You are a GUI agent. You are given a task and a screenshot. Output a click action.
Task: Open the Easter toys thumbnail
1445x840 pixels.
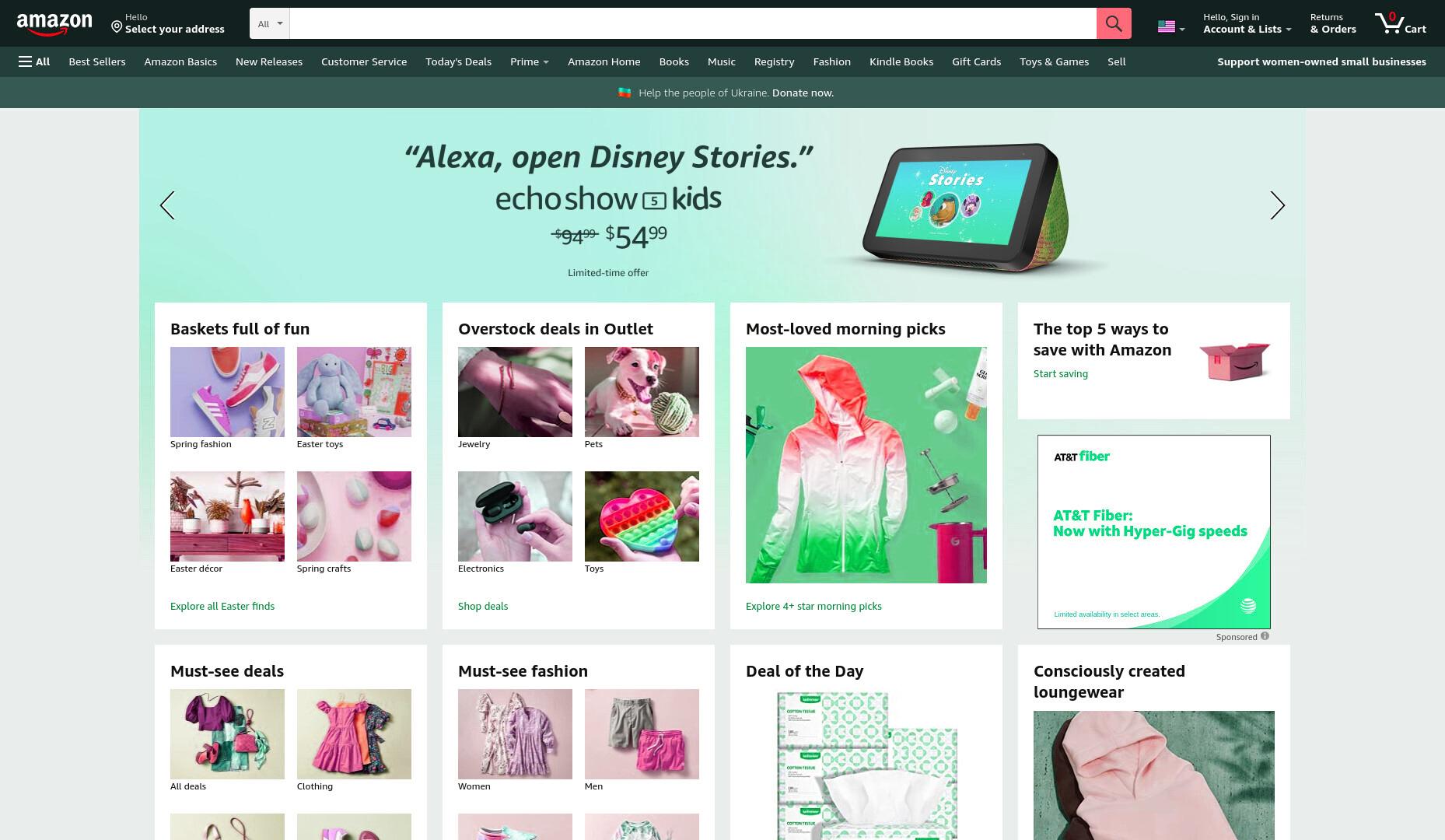point(354,392)
